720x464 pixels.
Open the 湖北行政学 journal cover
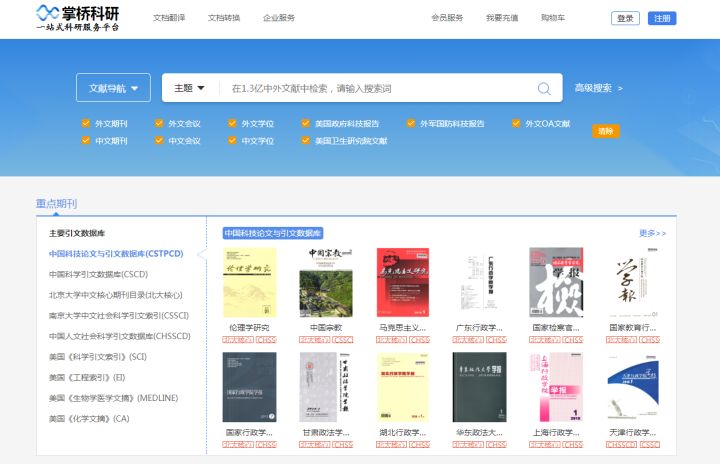[x=403, y=387]
